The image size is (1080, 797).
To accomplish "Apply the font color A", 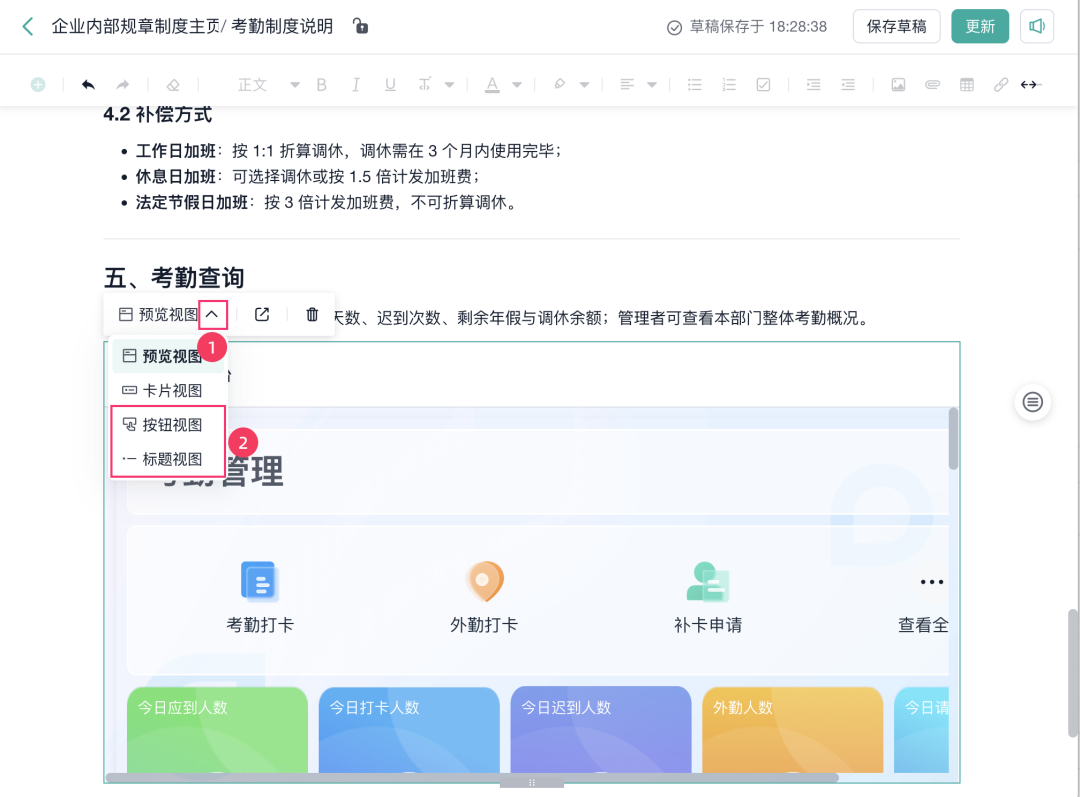I will [x=492, y=85].
